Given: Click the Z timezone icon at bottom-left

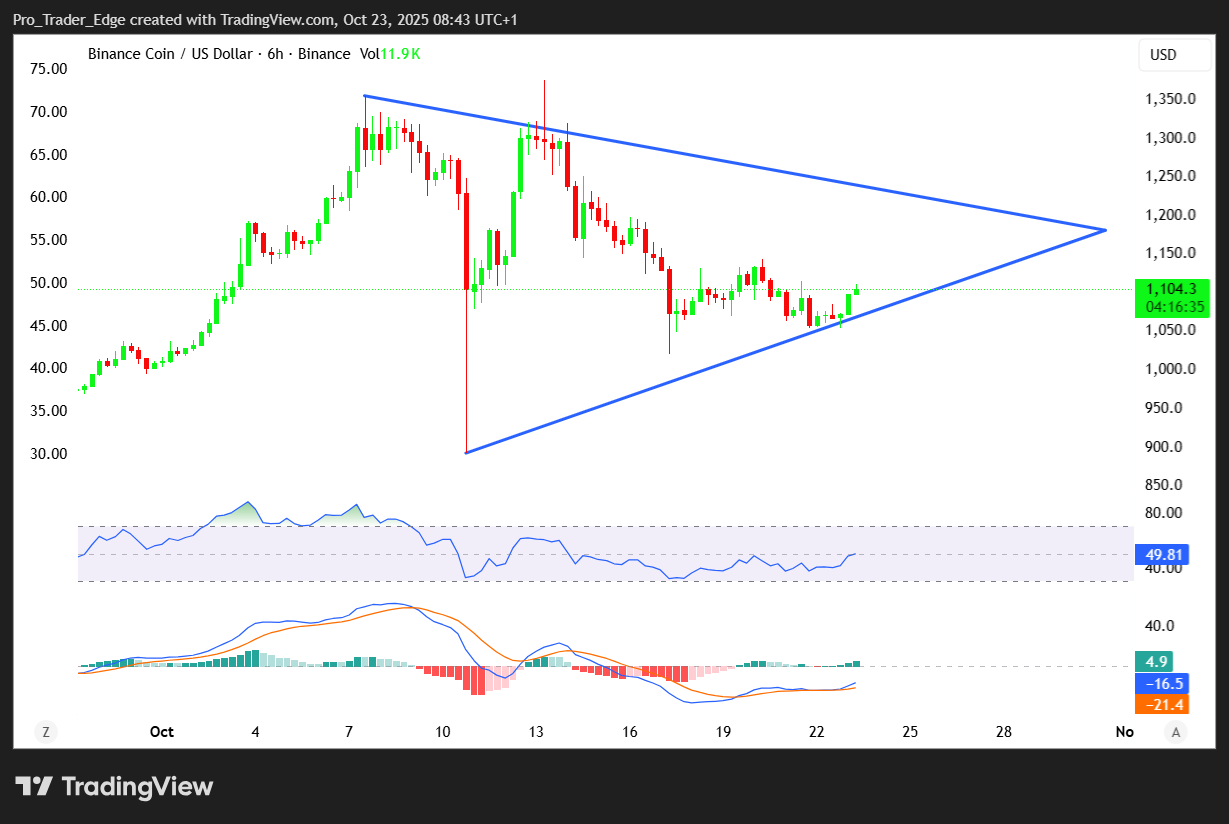Looking at the screenshot, I should point(45,732).
